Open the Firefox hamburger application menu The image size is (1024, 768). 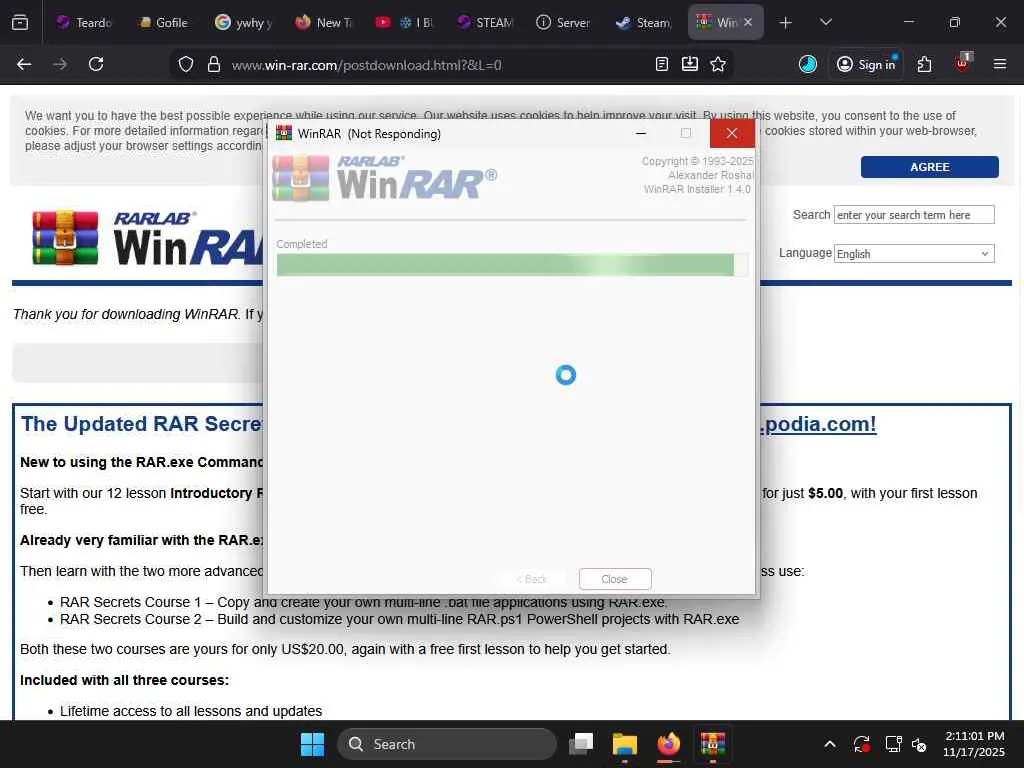1000,64
